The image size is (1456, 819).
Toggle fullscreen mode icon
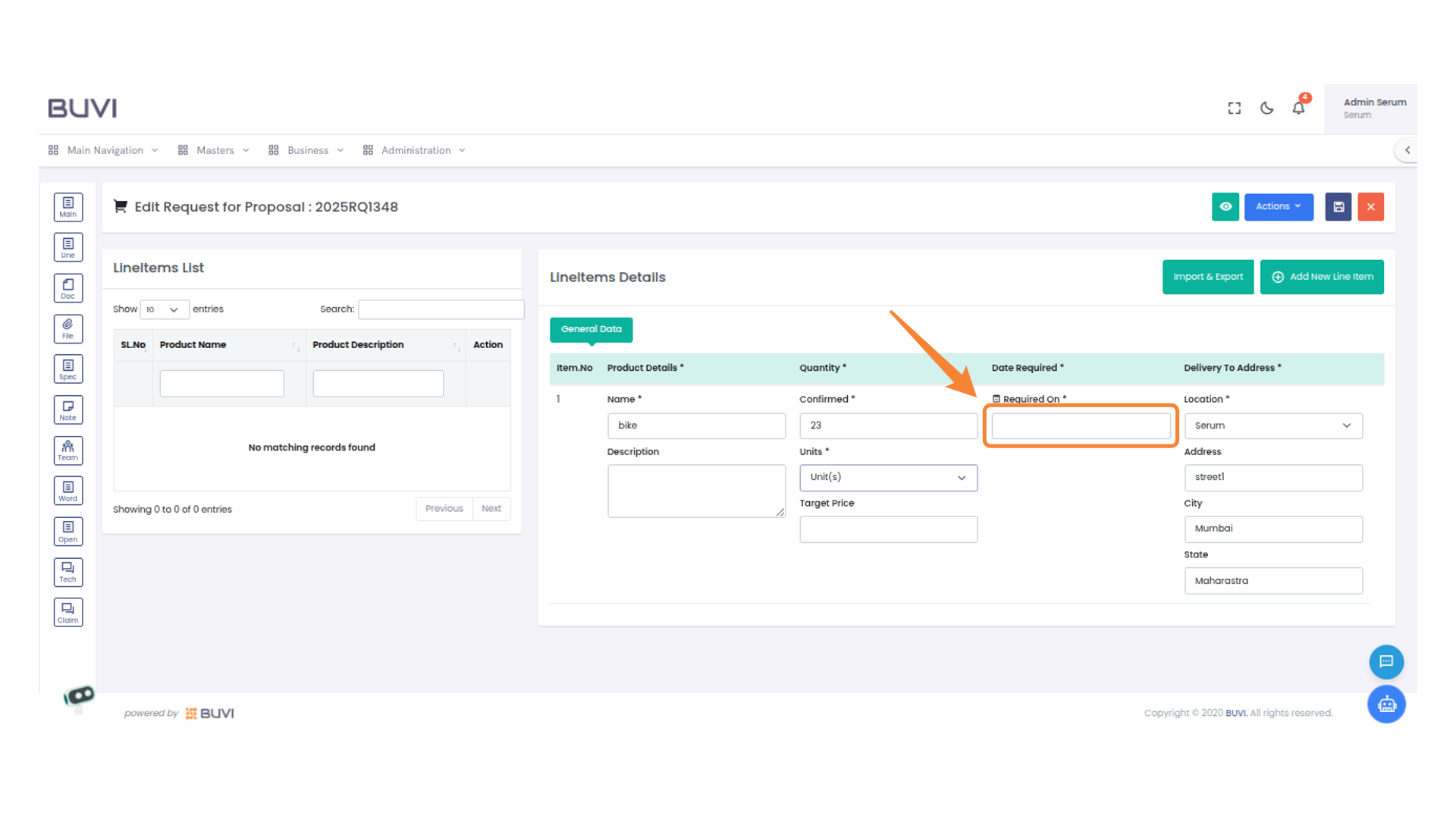(1235, 108)
